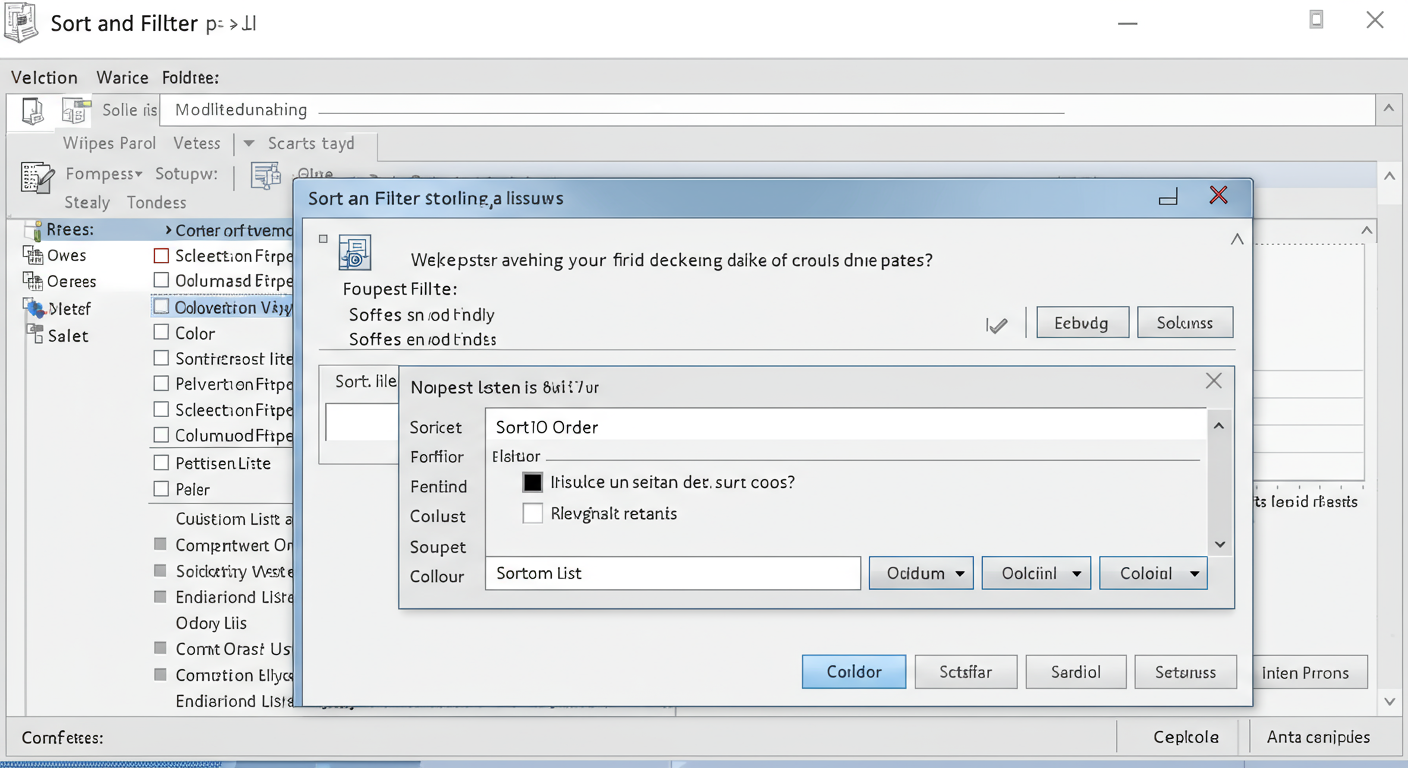
Task: Open the Warice menu
Action: point(122,77)
